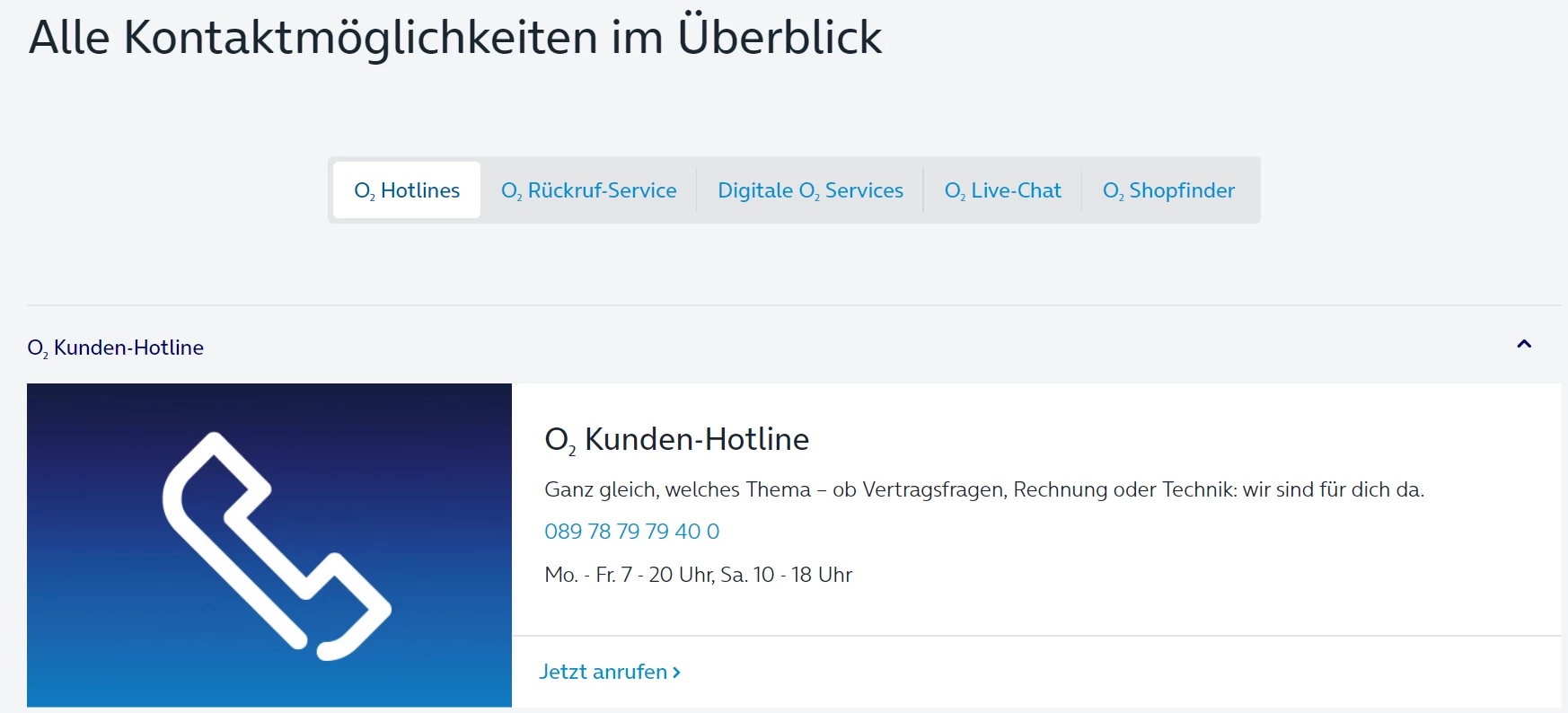Image resolution: width=1568 pixels, height=713 pixels.
Task: Open the O2 Shopfinder tab
Action: 1168,190
